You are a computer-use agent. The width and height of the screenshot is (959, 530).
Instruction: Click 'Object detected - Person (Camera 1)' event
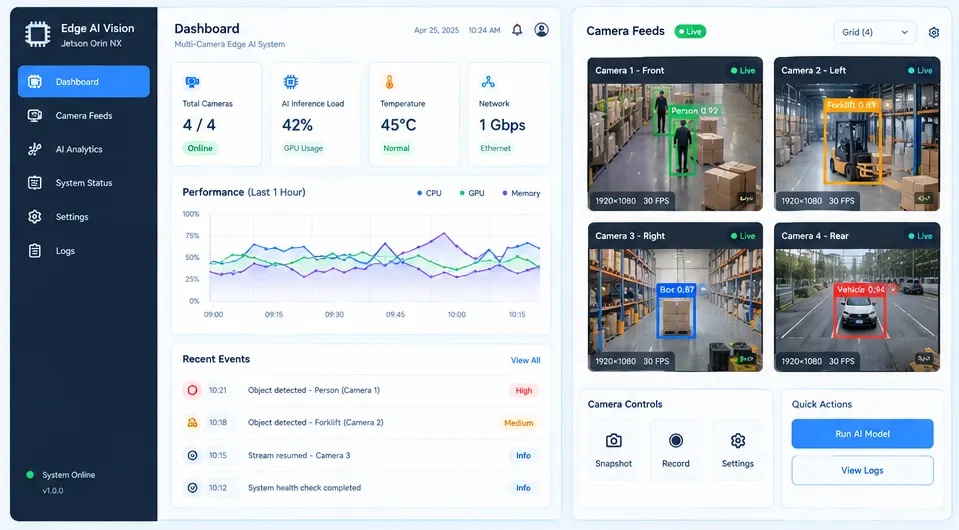coord(314,390)
